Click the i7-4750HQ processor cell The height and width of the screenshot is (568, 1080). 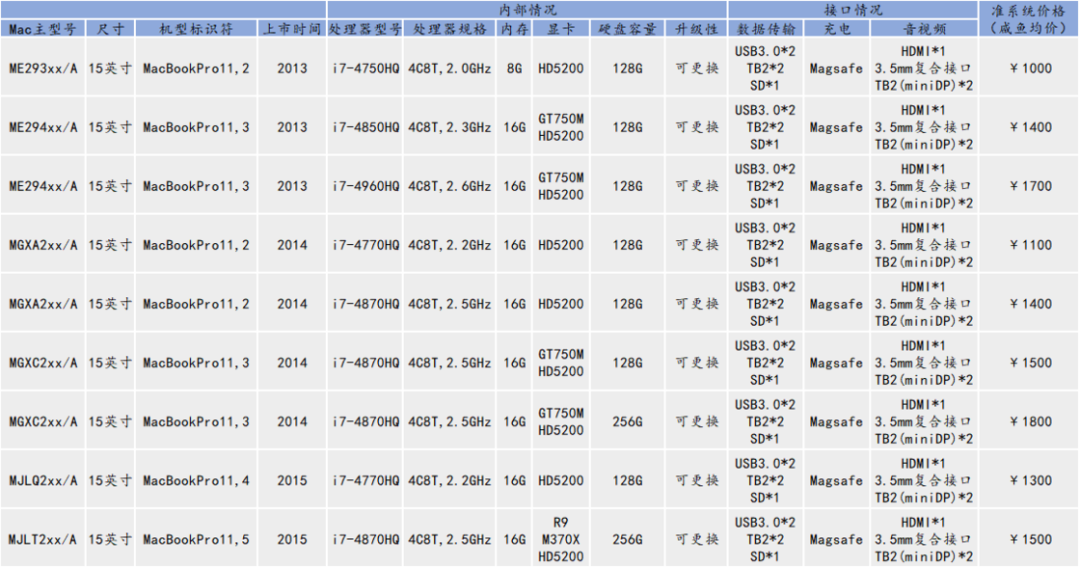365,68
